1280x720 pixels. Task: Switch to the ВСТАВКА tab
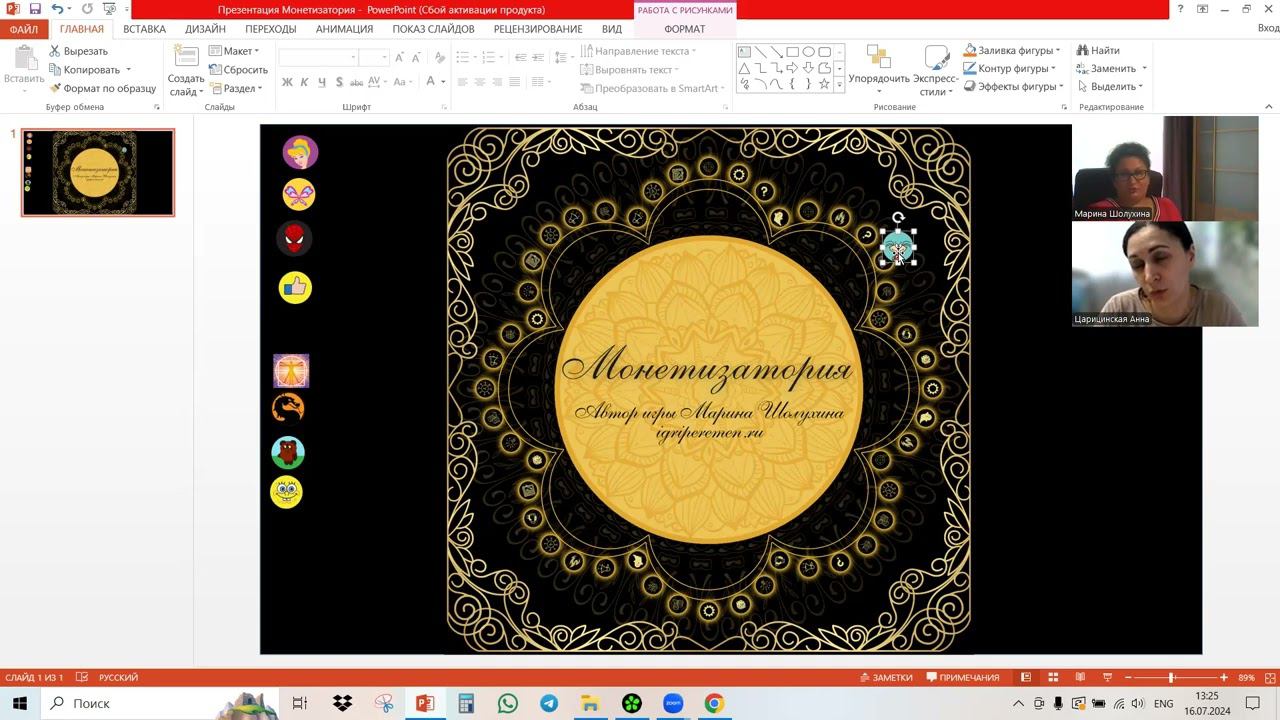click(145, 29)
